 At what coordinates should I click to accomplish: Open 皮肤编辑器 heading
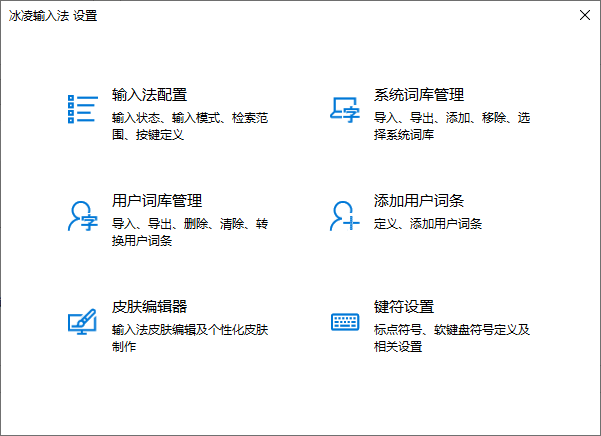[x=149, y=307]
